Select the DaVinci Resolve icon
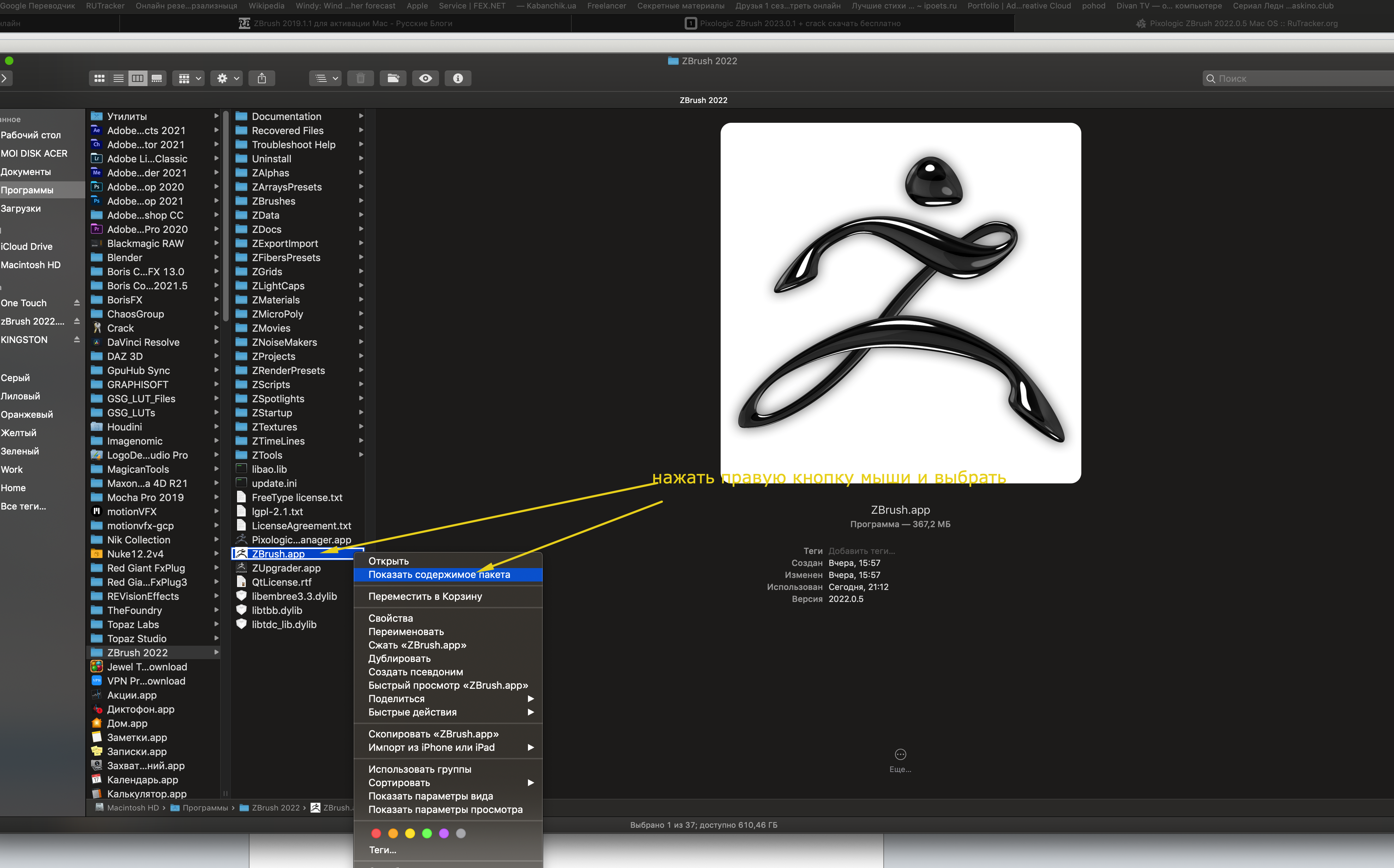The height and width of the screenshot is (868, 1394). [x=97, y=342]
